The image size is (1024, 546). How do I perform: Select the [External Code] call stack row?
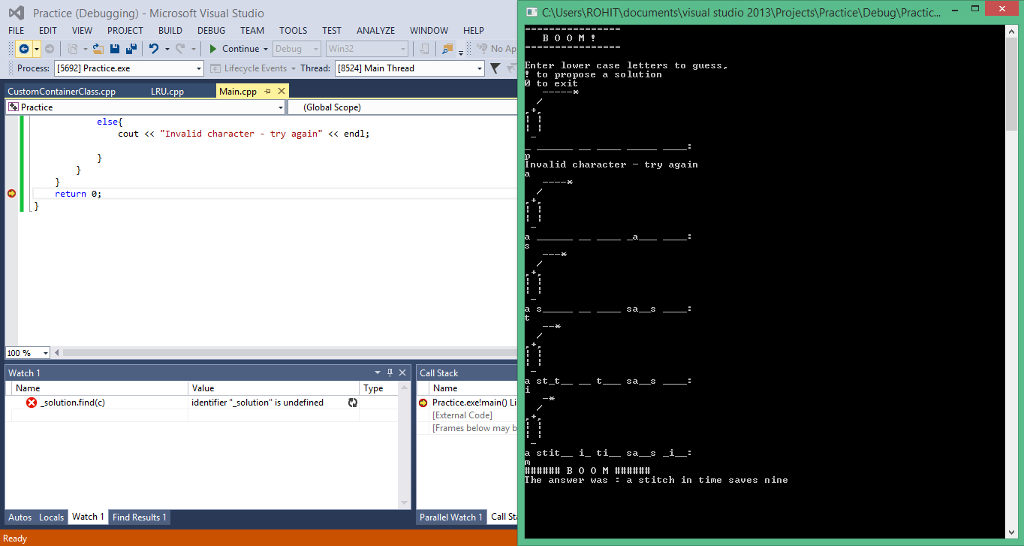[468, 415]
